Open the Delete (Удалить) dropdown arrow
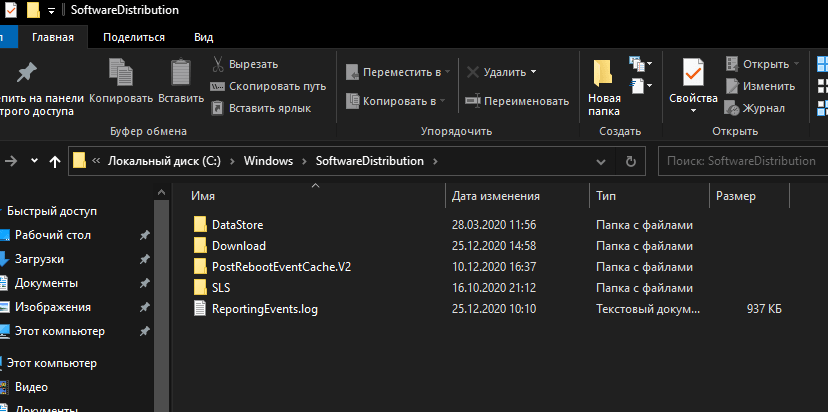Image resolution: width=828 pixels, height=412 pixels. [533, 72]
